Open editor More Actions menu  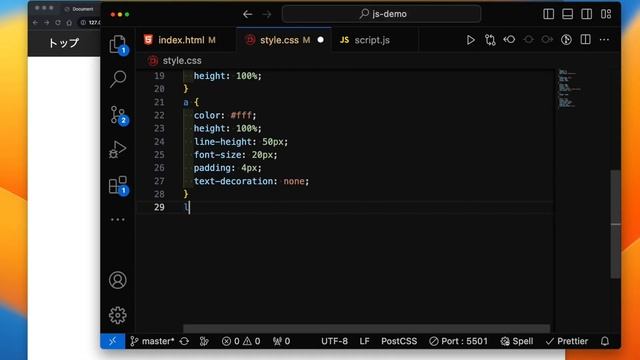604,40
